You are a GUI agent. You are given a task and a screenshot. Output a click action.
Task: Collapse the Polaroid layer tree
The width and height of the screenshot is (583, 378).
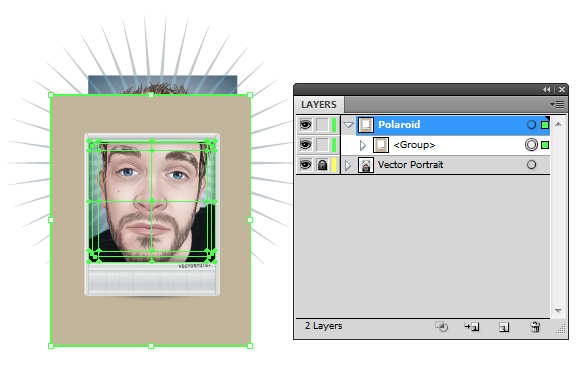click(348, 125)
